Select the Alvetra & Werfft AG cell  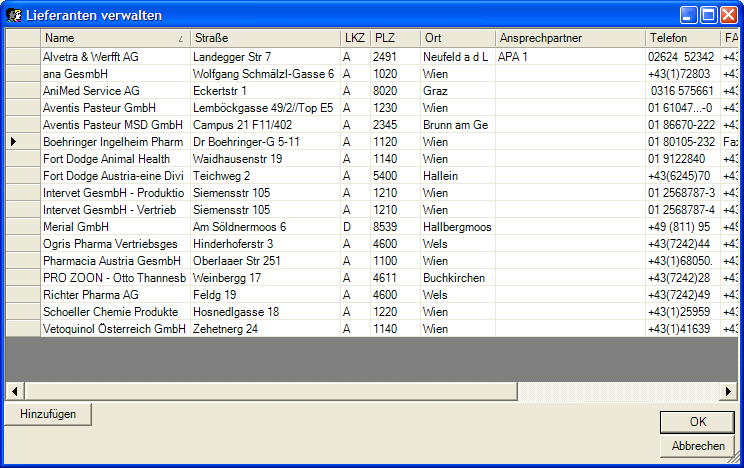[x=115, y=56]
